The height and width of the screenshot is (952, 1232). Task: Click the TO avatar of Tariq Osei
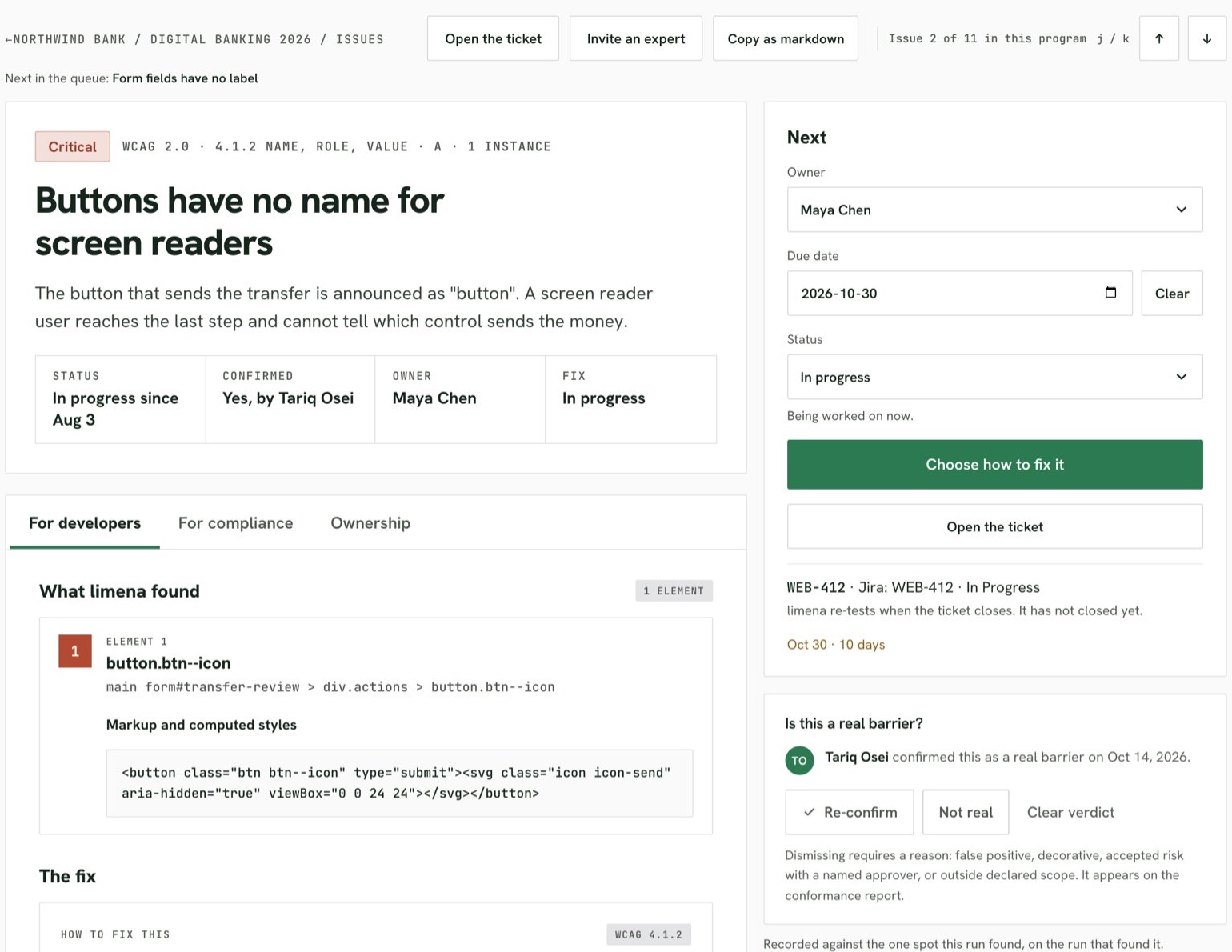[x=799, y=760]
